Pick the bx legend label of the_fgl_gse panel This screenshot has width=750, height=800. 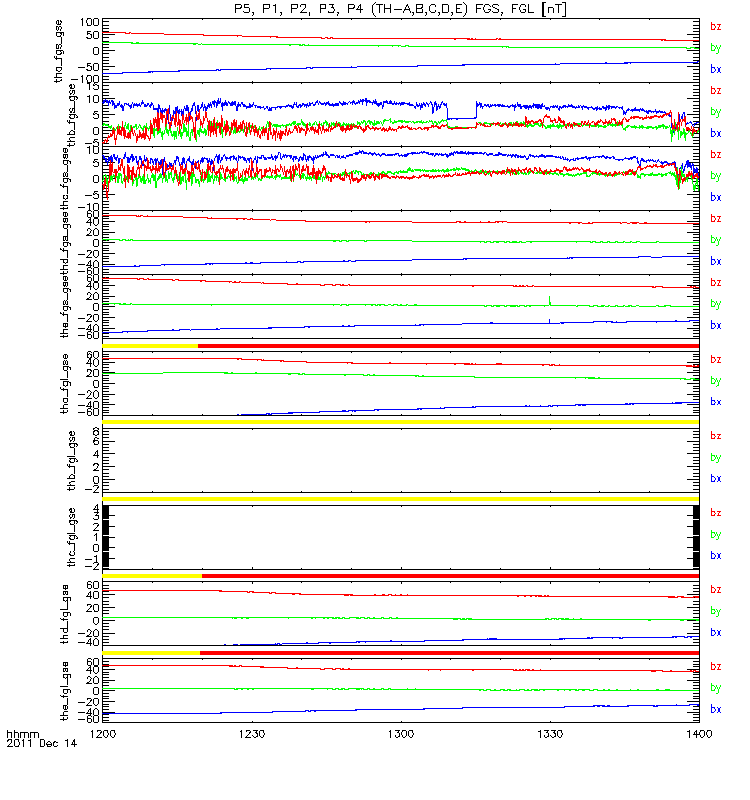[716, 710]
